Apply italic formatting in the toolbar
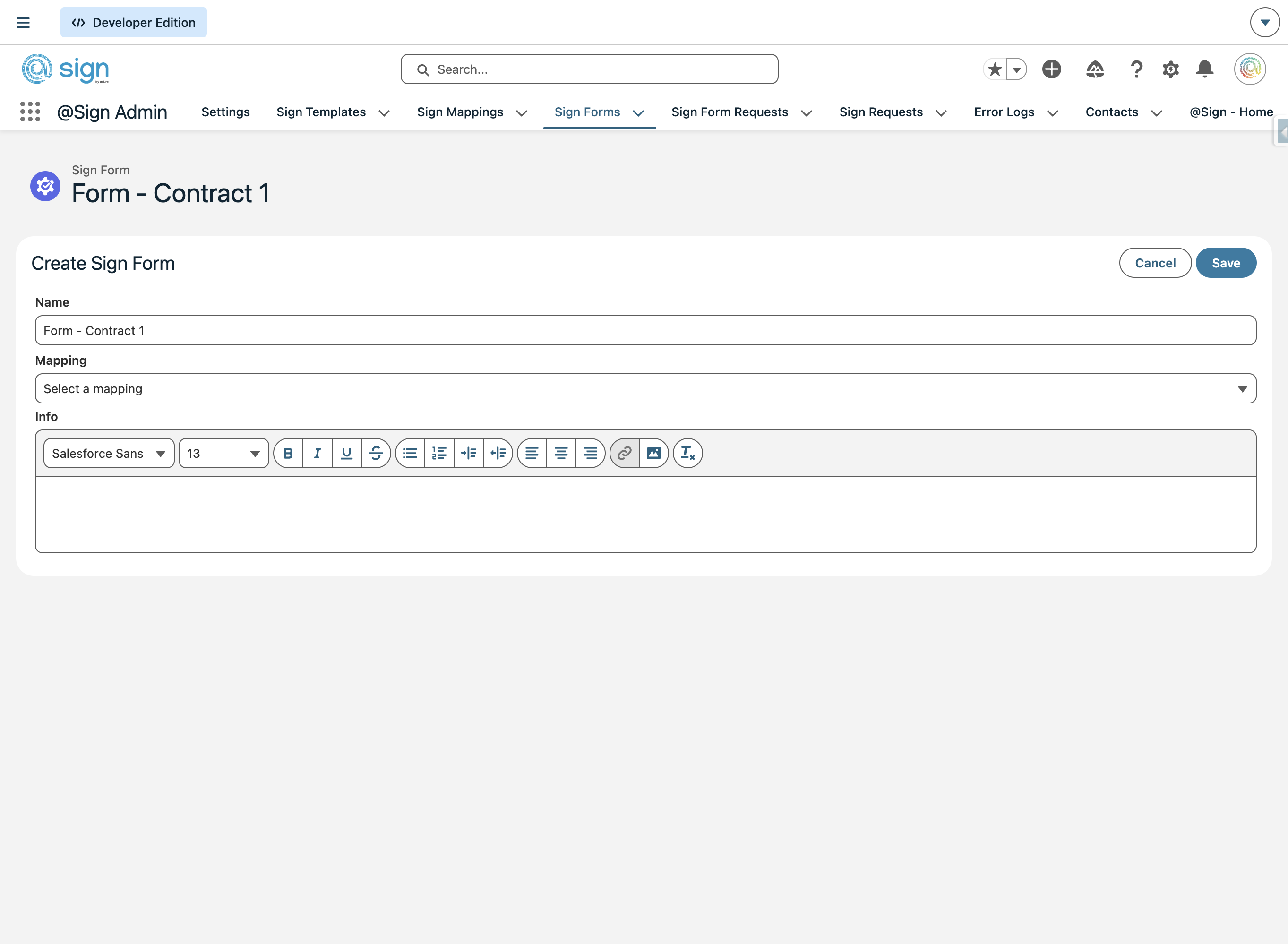1288x944 pixels. pos(317,454)
